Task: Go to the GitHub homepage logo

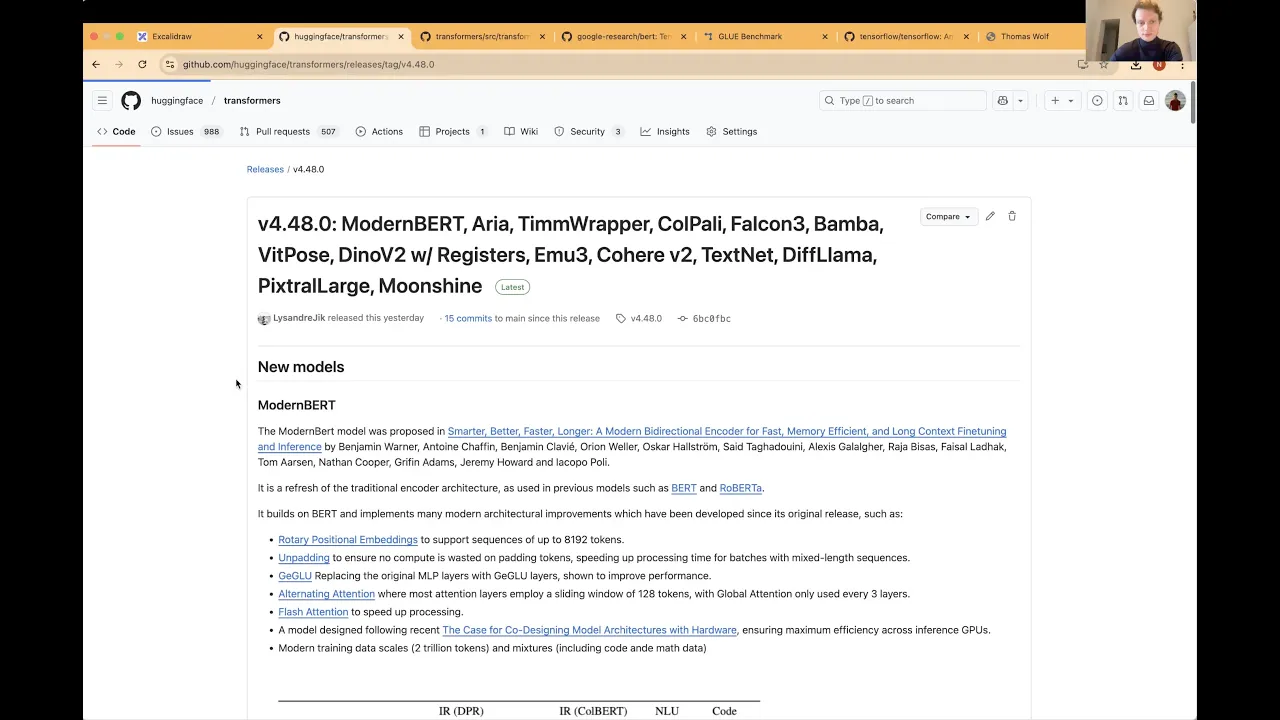Action: point(131,100)
